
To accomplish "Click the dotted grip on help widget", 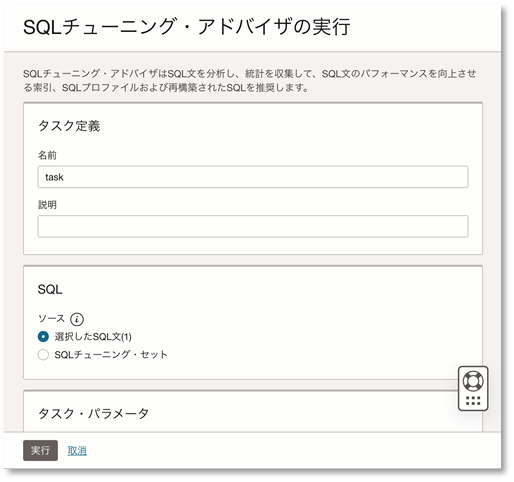I will coord(473,400).
